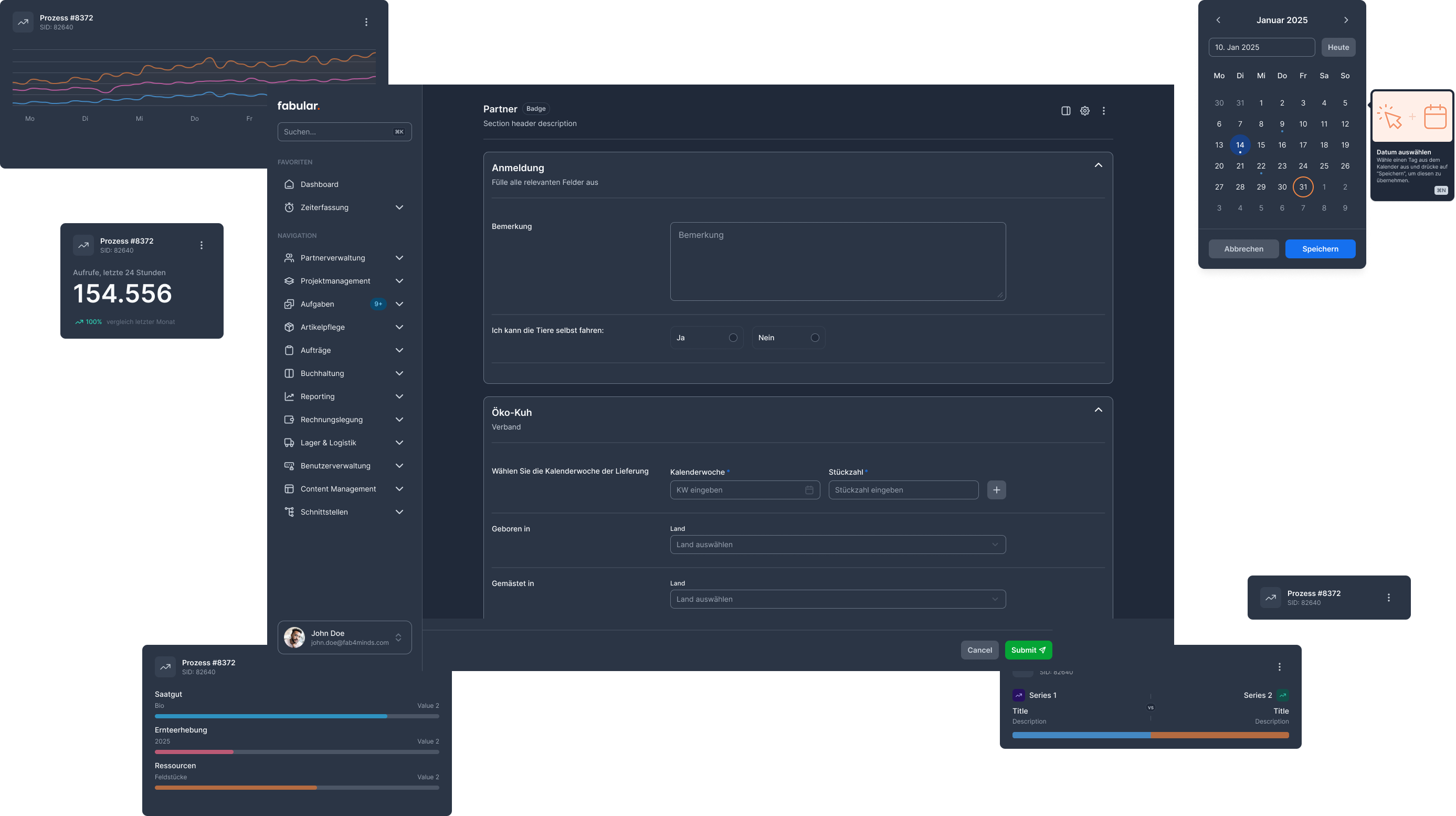Collapse the Öko-Kuh section
Image resolution: width=1456 pixels, height=816 pixels.
(1098, 411)
